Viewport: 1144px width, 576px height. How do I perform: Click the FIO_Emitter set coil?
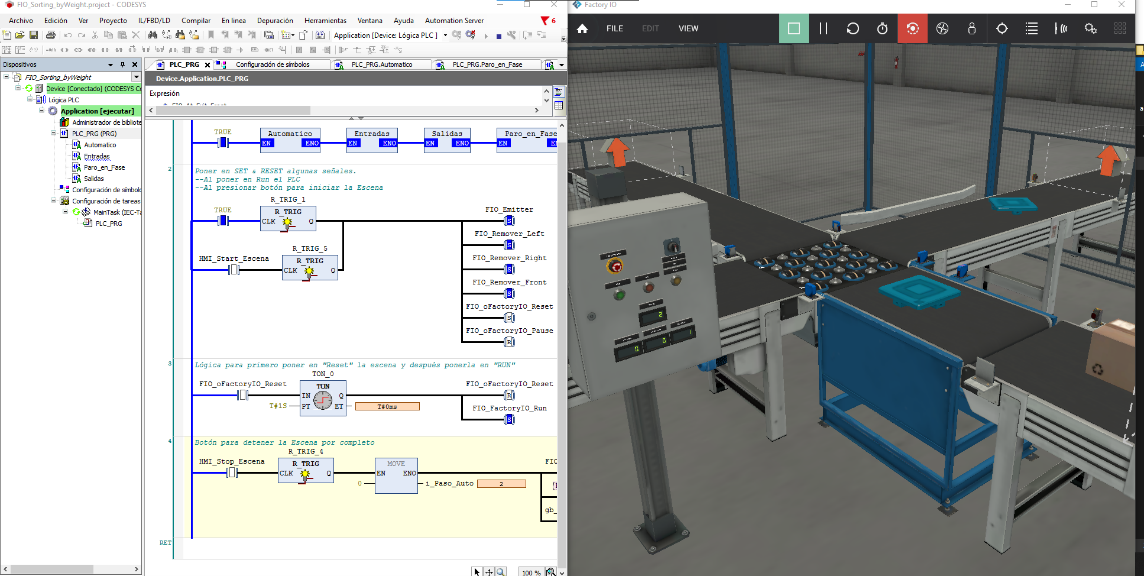click(509, 220)
